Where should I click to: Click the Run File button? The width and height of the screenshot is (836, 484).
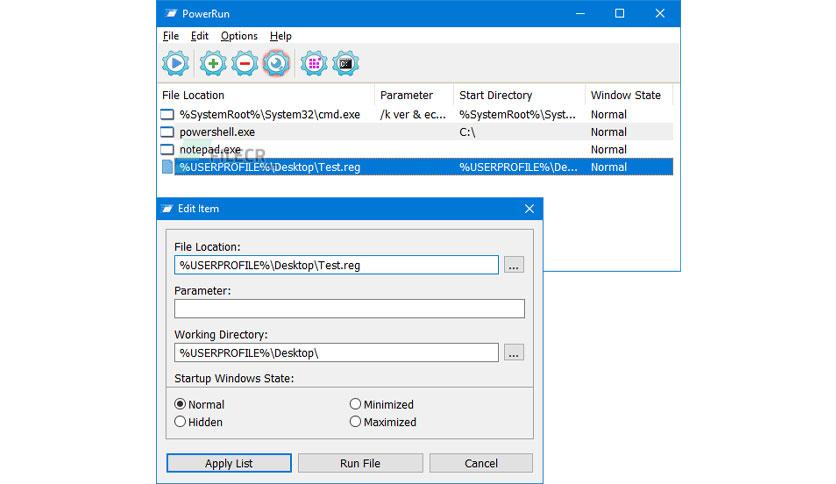point(360,463)
